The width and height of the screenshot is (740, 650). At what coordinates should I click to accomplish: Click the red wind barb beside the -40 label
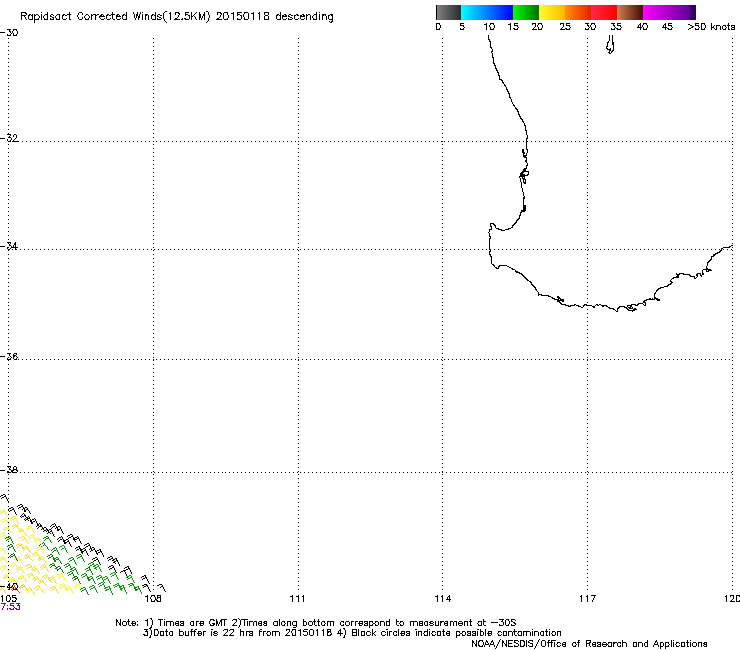click(16, 588)
